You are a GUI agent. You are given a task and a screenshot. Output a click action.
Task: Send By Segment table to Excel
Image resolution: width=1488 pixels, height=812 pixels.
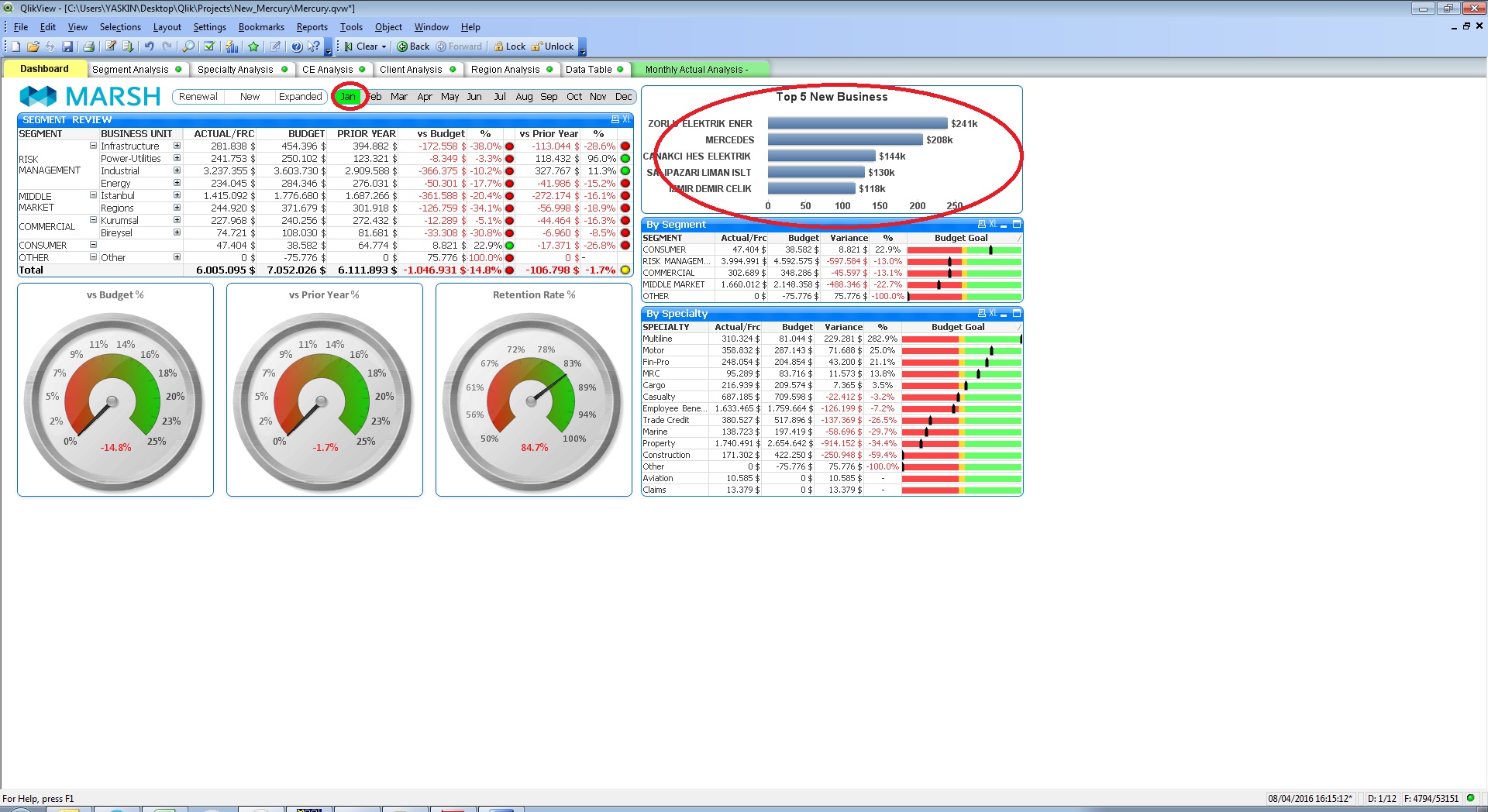[x=993, y=225]
